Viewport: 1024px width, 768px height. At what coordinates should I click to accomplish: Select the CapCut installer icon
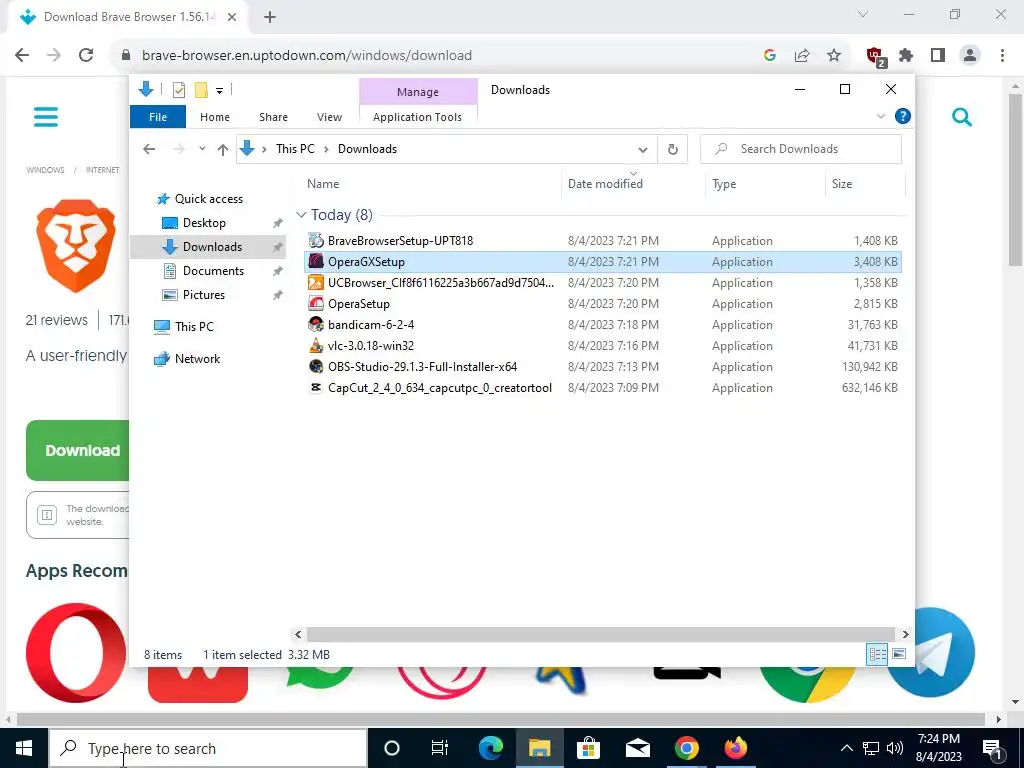316,387
